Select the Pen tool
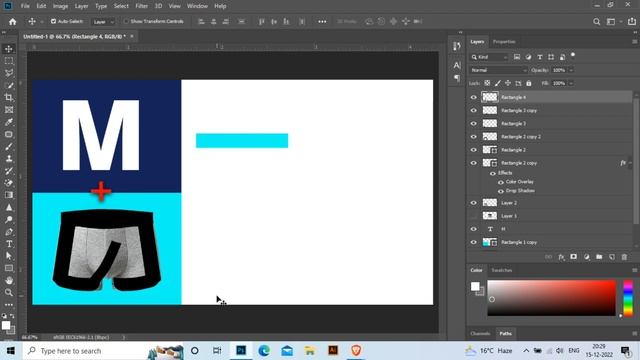Viewport: 640px width, 360px height. pyautogui.click(x=9, y=232)
